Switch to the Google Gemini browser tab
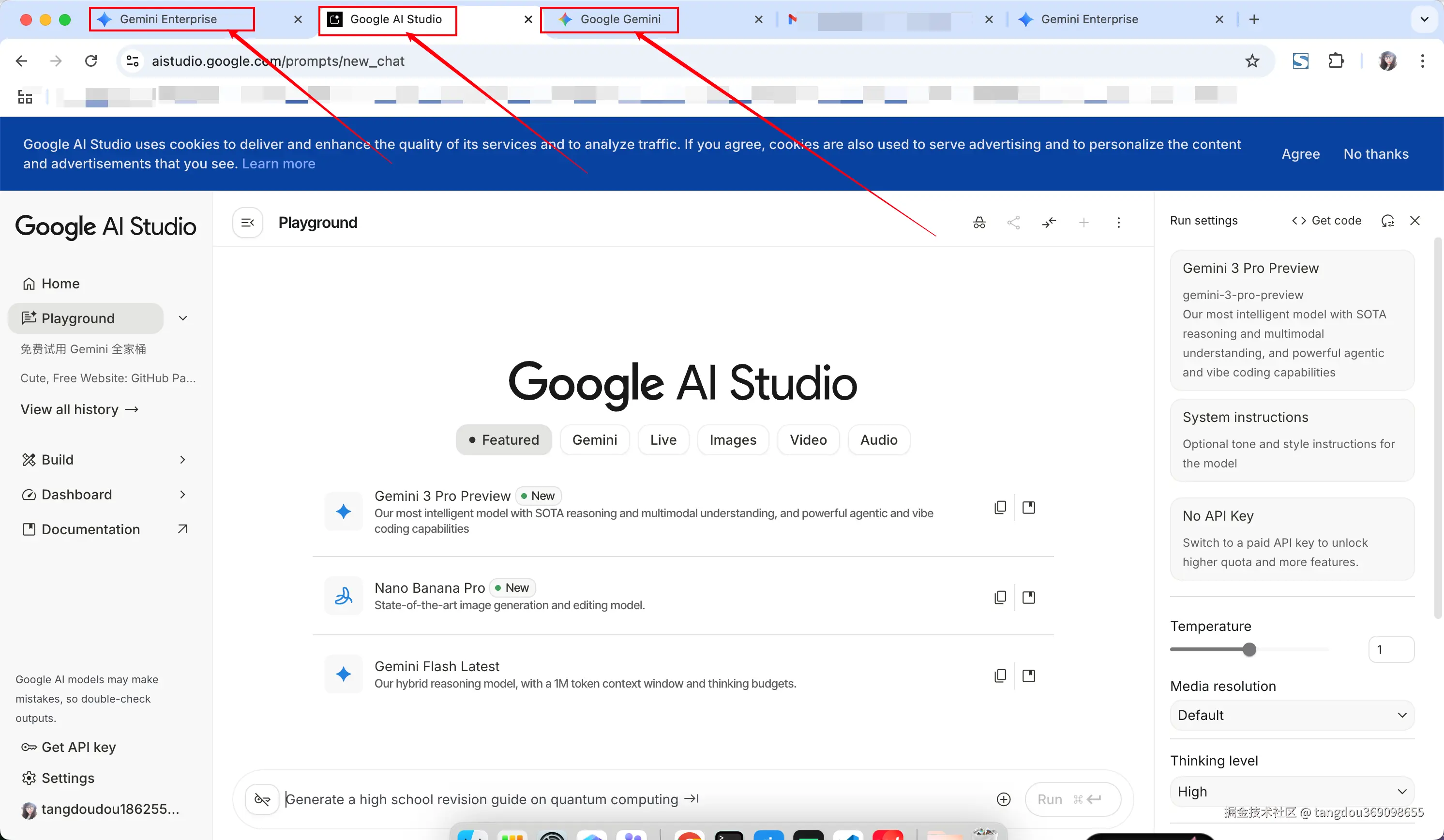The width and height of the screenshot is (1444, 840). [x=620, y=19]
